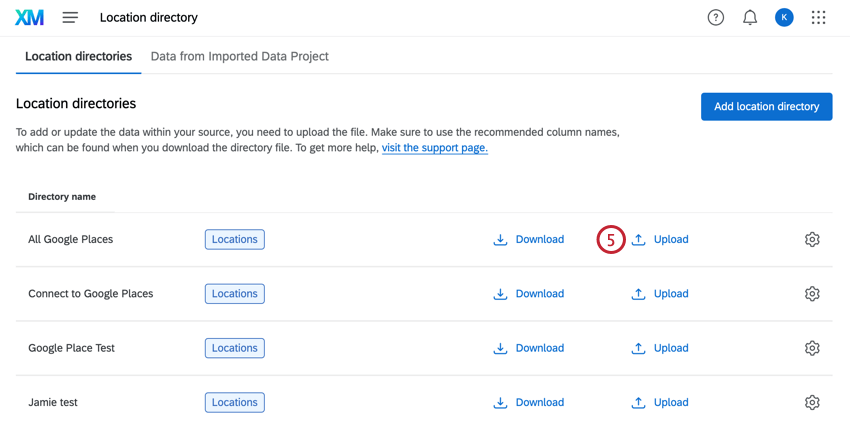850x423 pixels.
Task: Click Locations tag for All Google Places
Action: pos(235,239)
